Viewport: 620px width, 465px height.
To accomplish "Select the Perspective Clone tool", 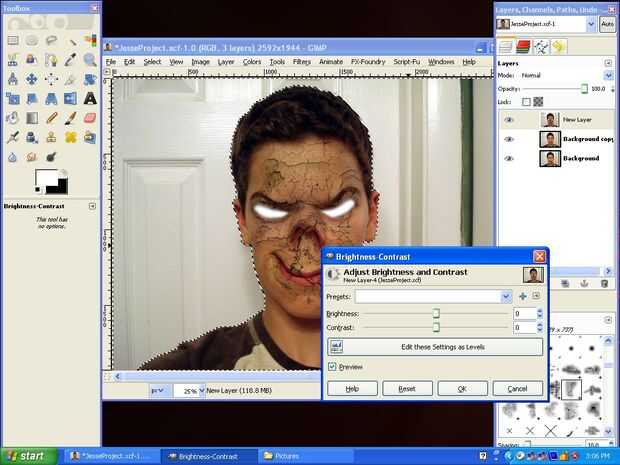I will pos(90,137).
